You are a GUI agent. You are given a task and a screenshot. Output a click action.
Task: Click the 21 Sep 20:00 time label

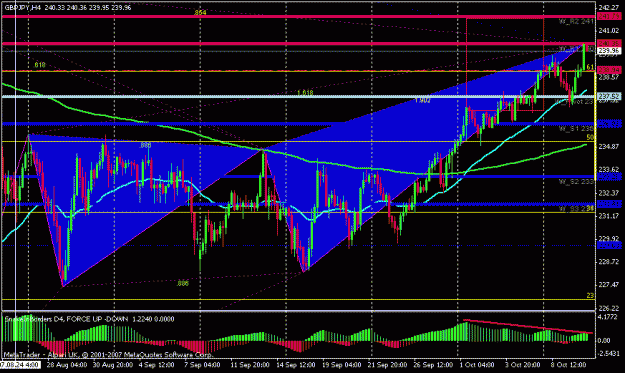point(387,365)
